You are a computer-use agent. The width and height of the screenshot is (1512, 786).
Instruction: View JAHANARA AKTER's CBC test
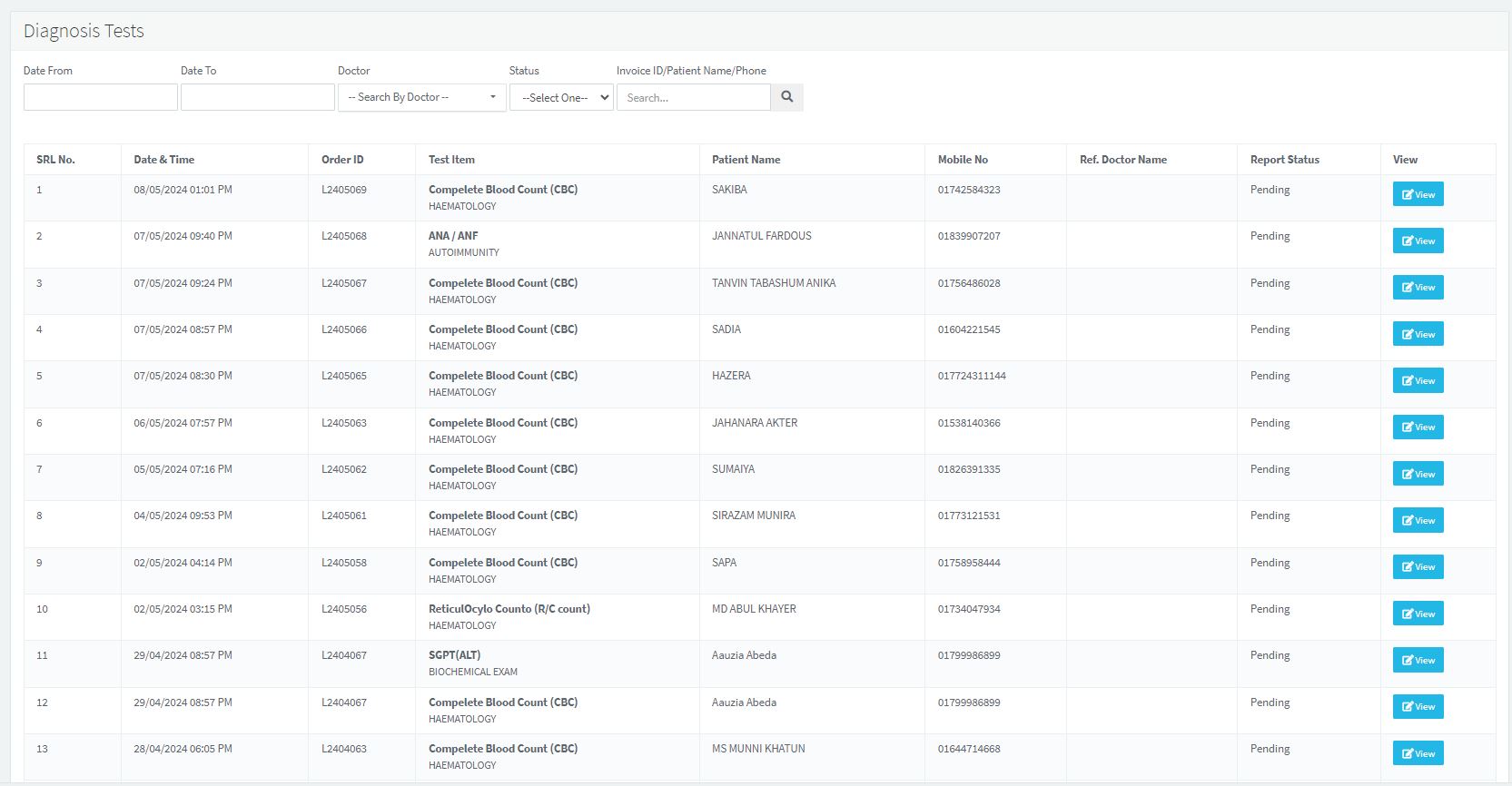1418,427
